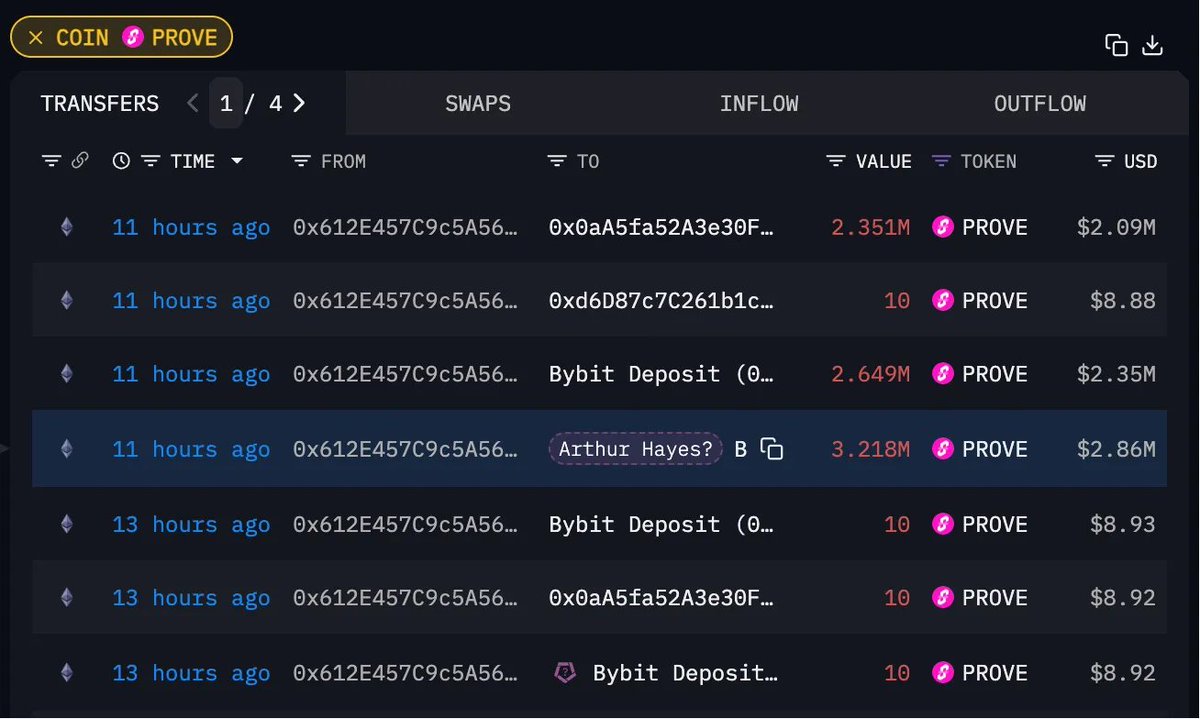Open the SWAPS tab
Viewport: 1200px width, 719px height.
point(478,103)
